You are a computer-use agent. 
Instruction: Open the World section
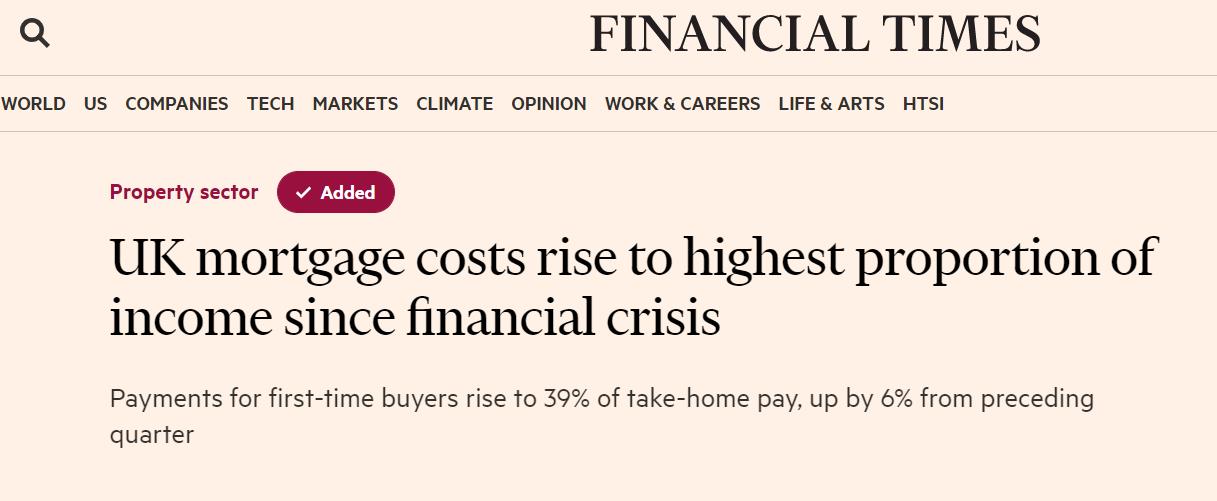(33, 104)
